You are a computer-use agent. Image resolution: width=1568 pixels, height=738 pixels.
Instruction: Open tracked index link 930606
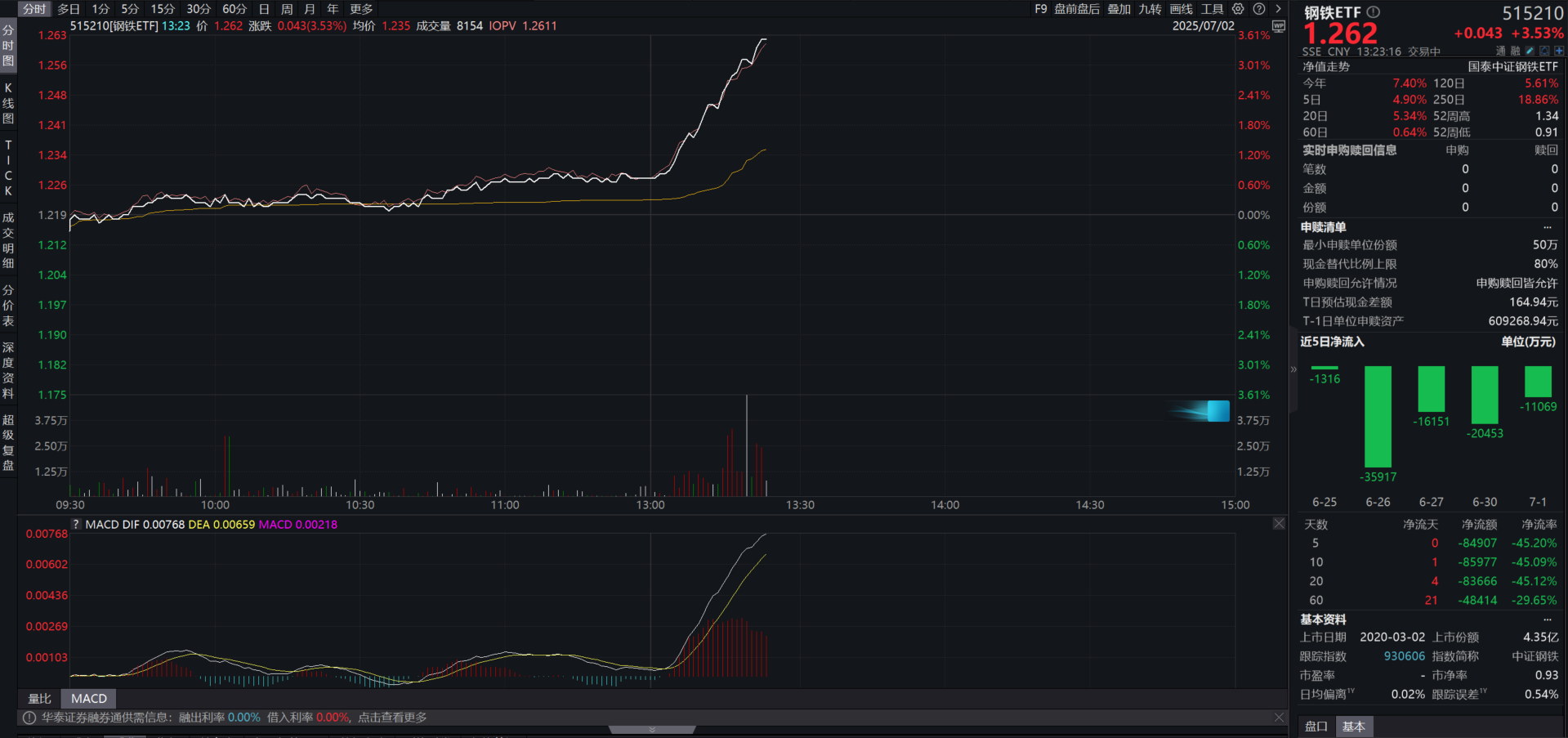(x=1404, y=656)
